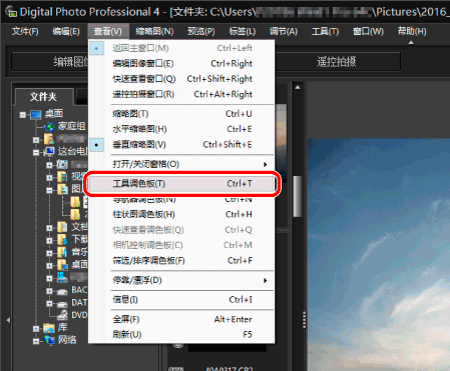Click the sky photo preview image
Image resolution: width=450 pixels, height=371 pixels.
(378, 255)
